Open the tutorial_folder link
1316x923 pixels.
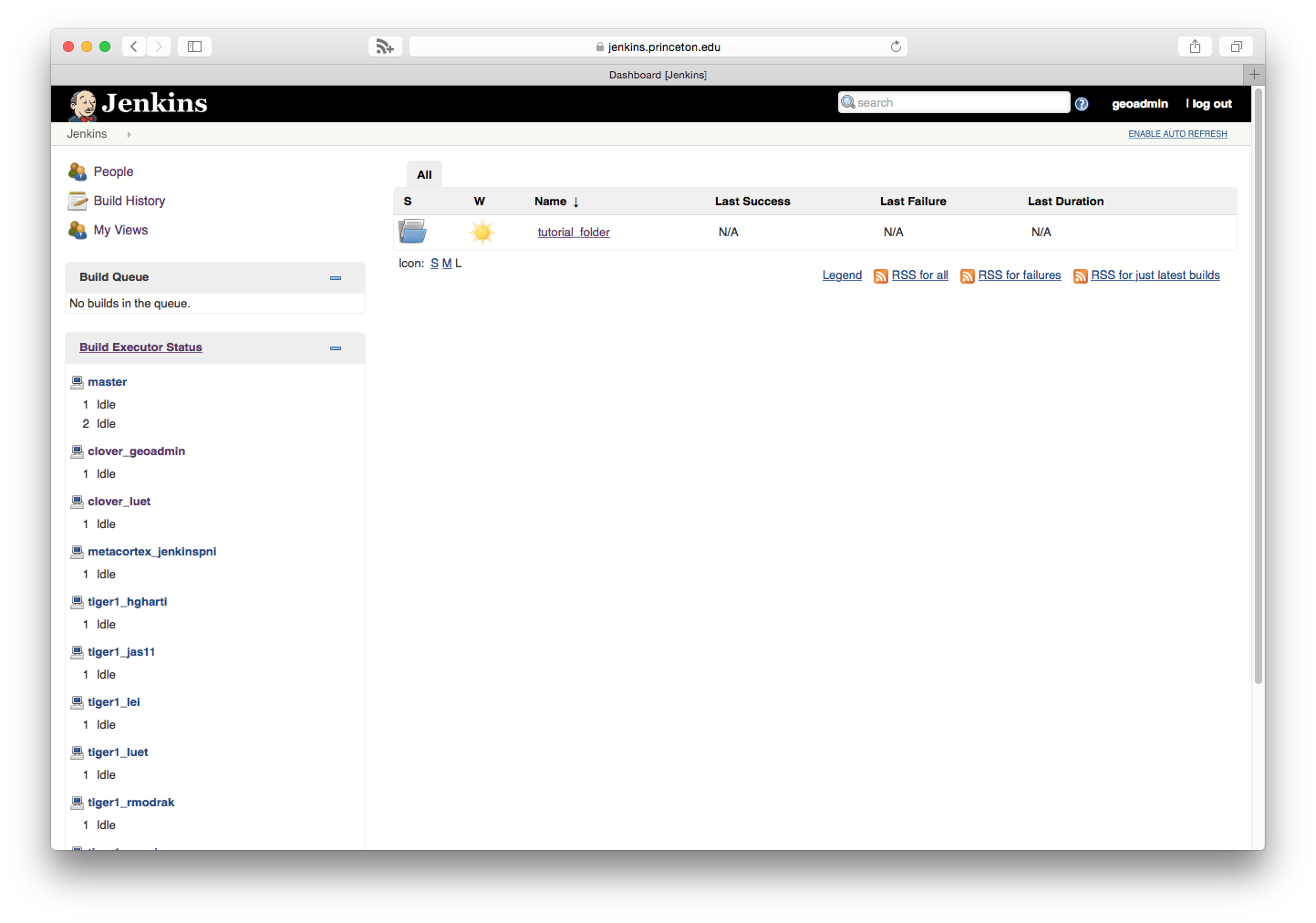(x=574, y=233)
